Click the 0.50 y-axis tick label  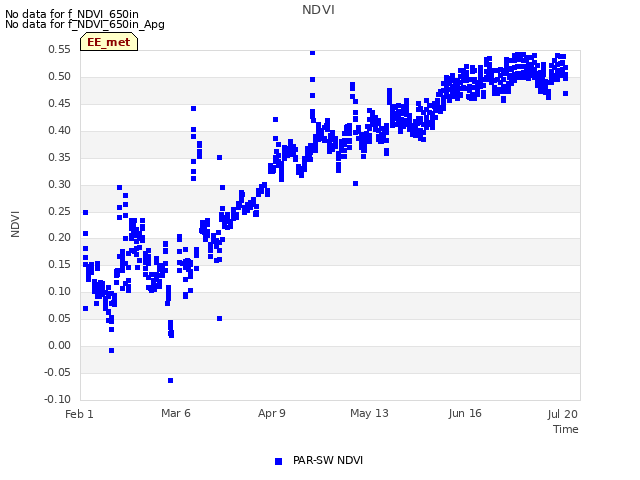(60, 76)
